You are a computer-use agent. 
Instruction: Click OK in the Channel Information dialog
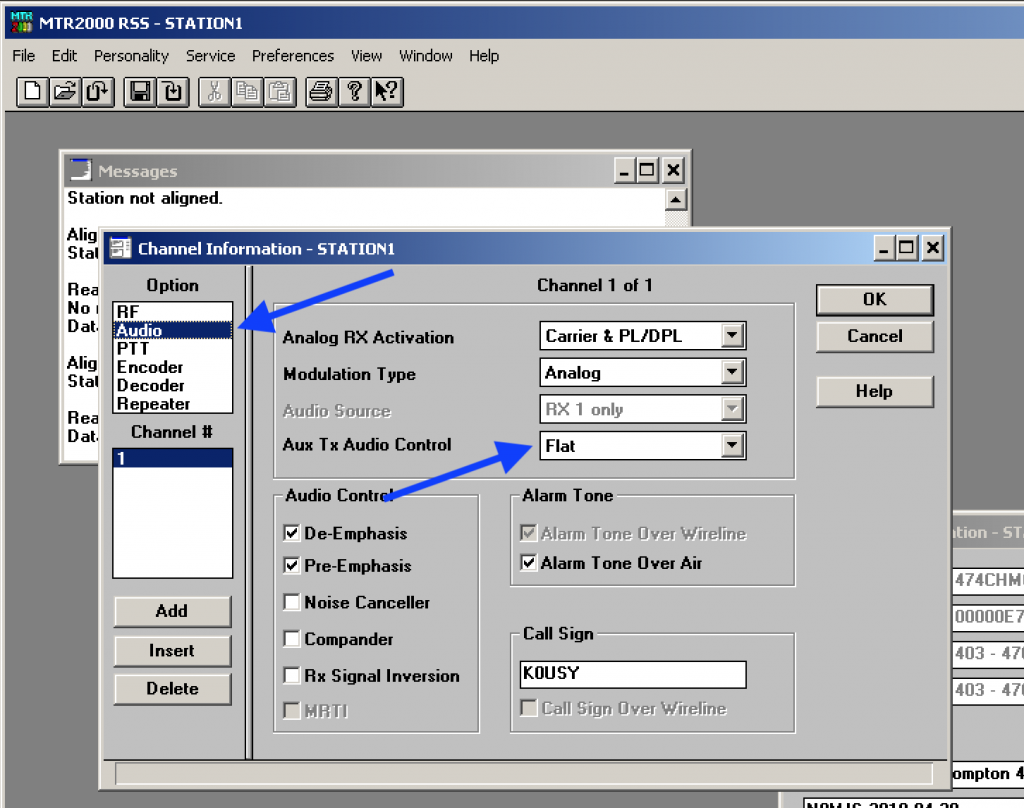click(x=874, y=300)
